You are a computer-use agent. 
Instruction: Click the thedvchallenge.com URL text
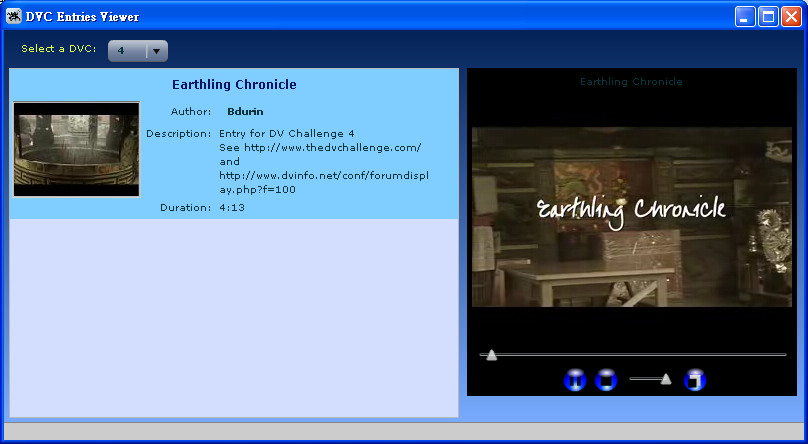pyautogui.click(x=332, y=147)
